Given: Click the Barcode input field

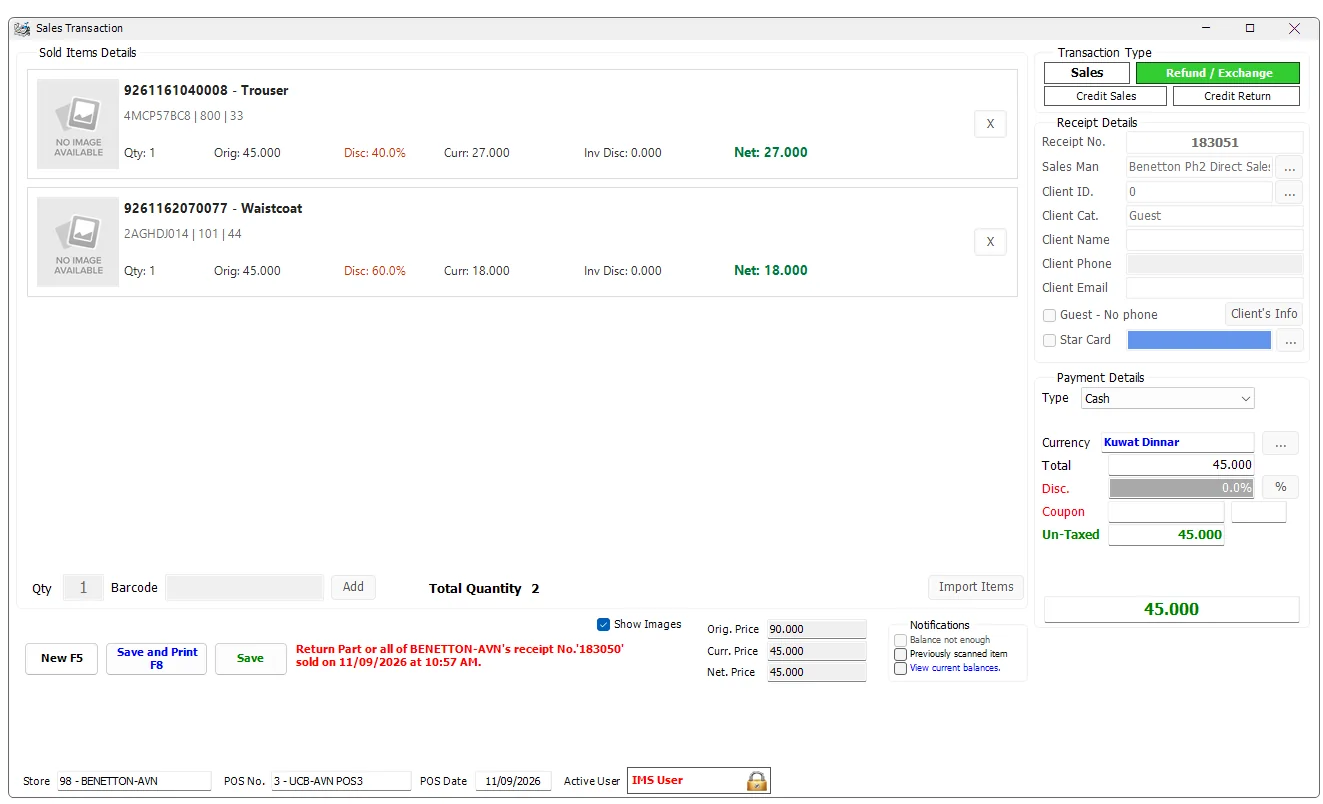Looking at the screenshot, I should [x=245, y=588].
